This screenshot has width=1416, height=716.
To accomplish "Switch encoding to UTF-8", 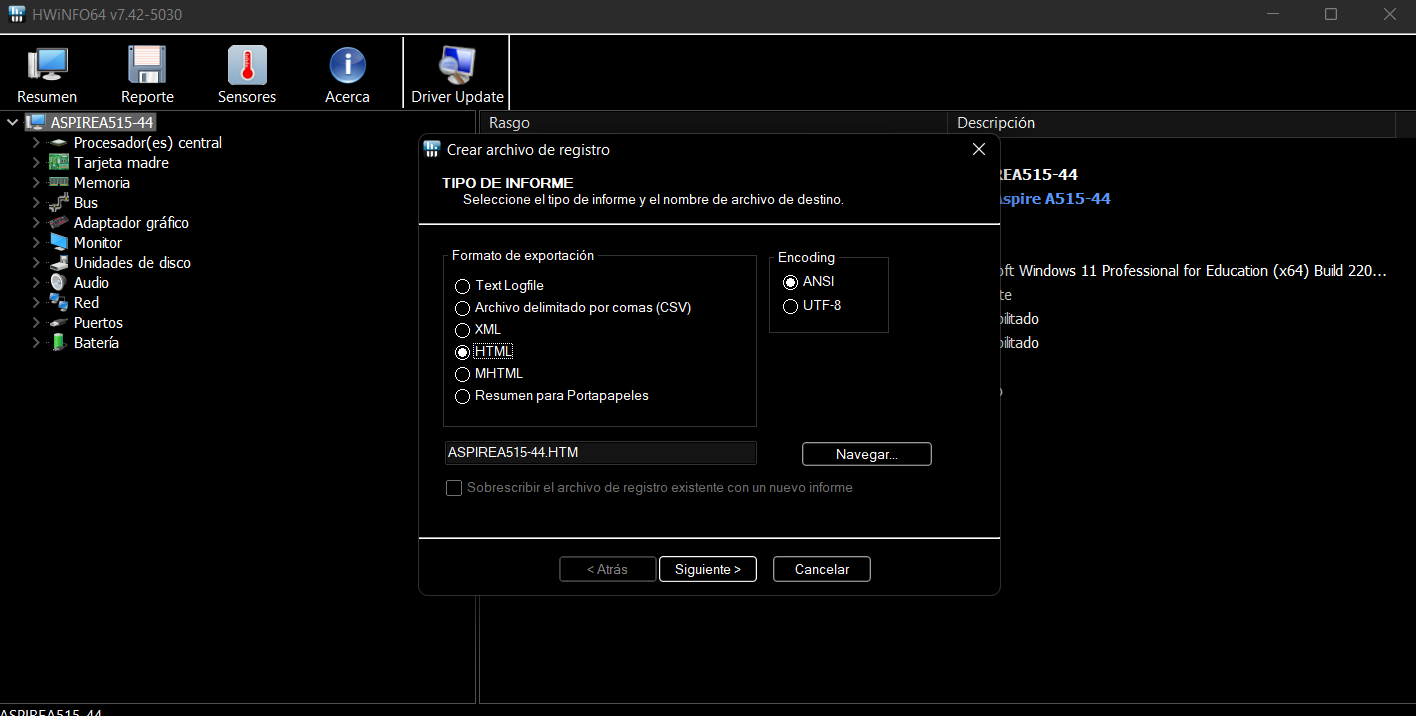I will [791, 307].
